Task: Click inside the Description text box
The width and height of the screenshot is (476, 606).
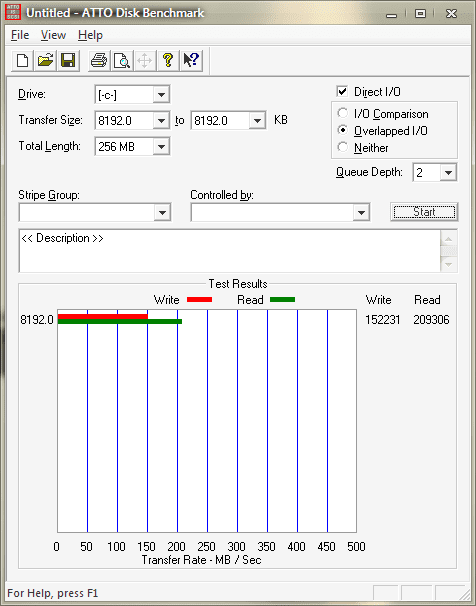Action: (230, 251)
